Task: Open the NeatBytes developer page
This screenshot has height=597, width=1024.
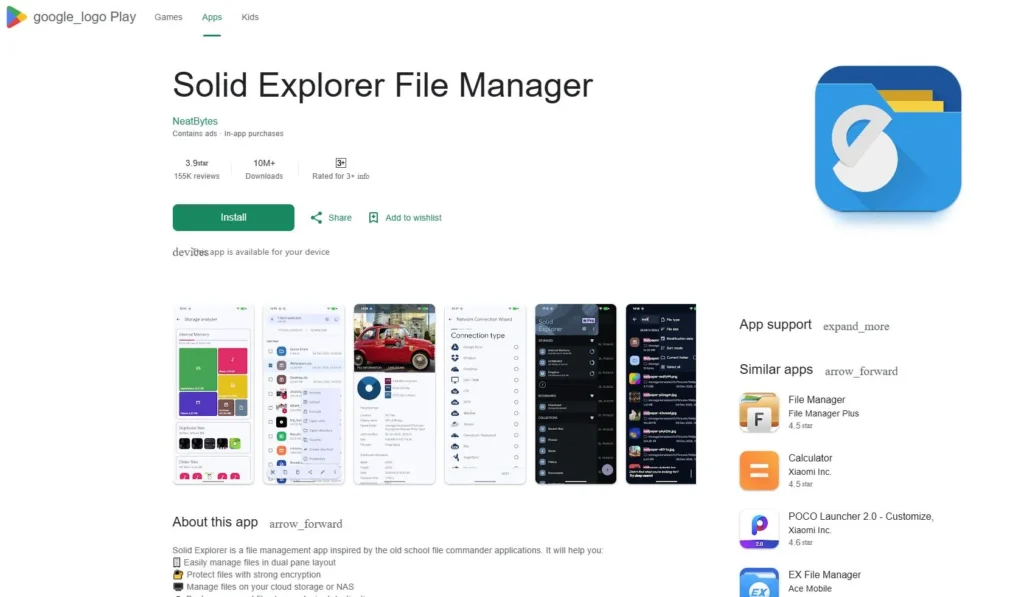Action: click(194, 120)
